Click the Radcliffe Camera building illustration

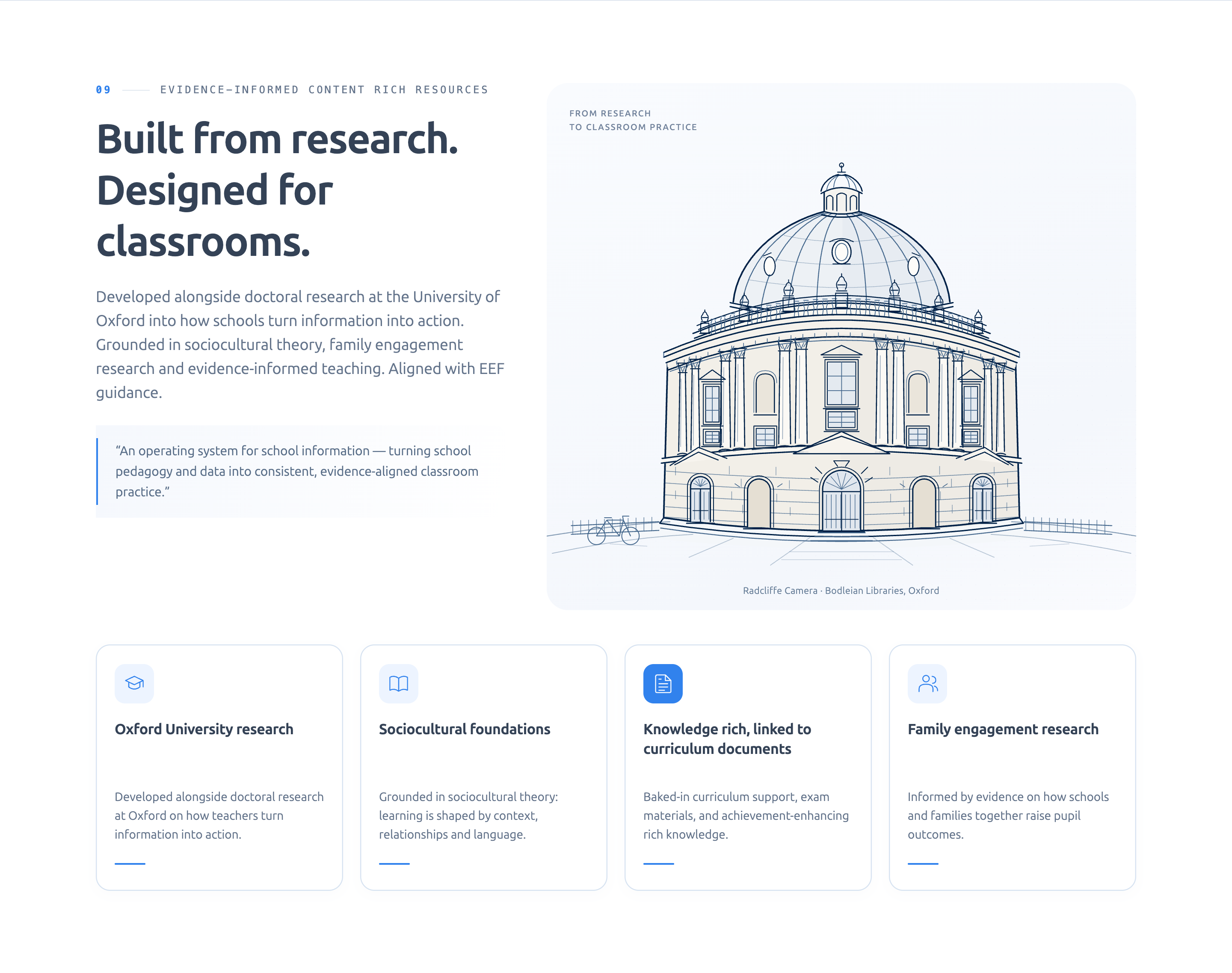point(841,353)
